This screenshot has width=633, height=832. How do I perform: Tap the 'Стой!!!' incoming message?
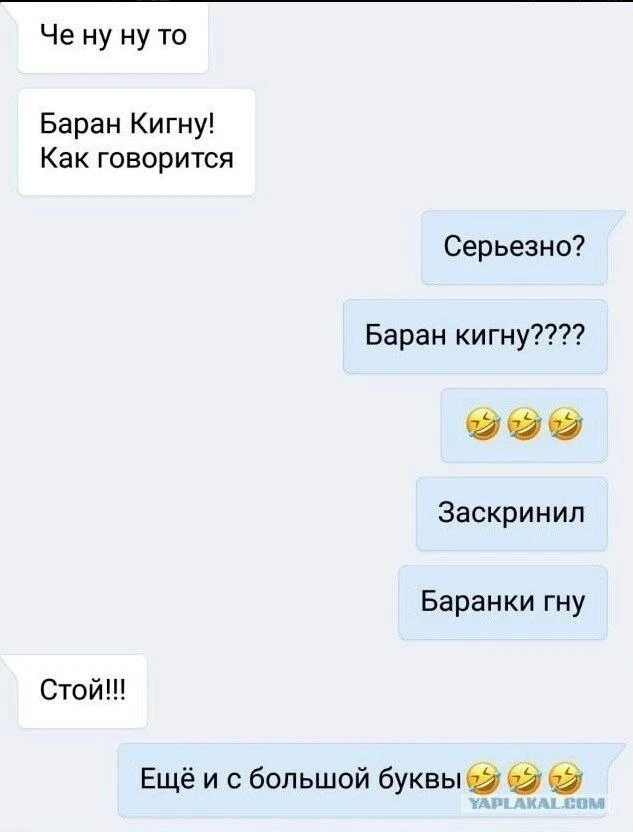click(83, 691)
